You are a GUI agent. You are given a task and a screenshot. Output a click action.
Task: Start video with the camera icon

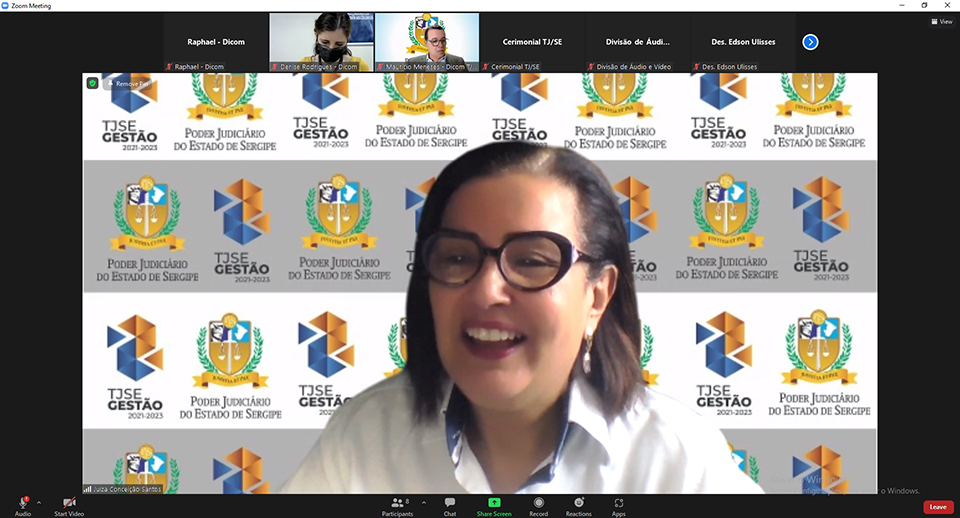coord(69,502)
